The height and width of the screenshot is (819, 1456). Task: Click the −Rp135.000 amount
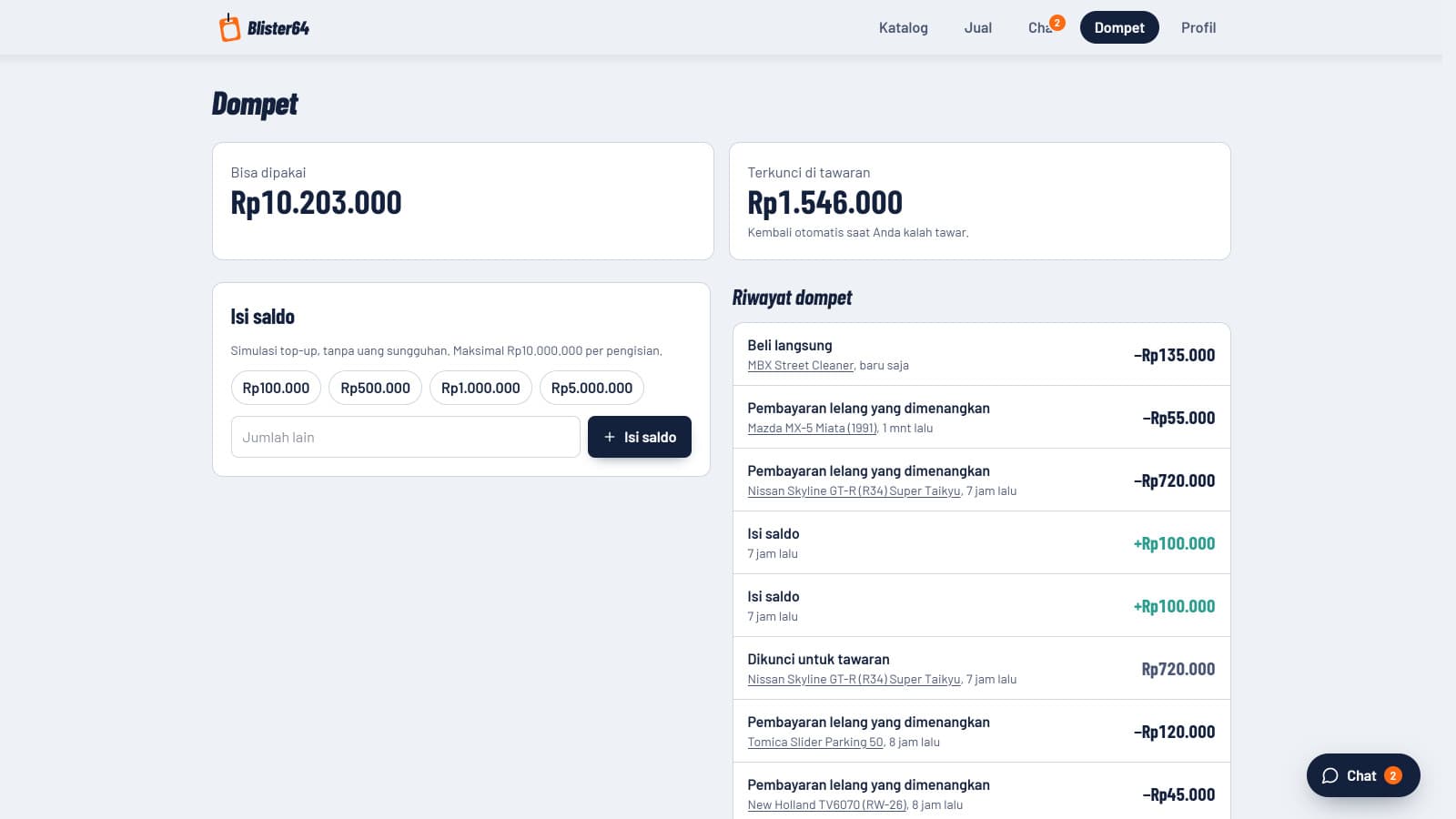pos(1174,356)
